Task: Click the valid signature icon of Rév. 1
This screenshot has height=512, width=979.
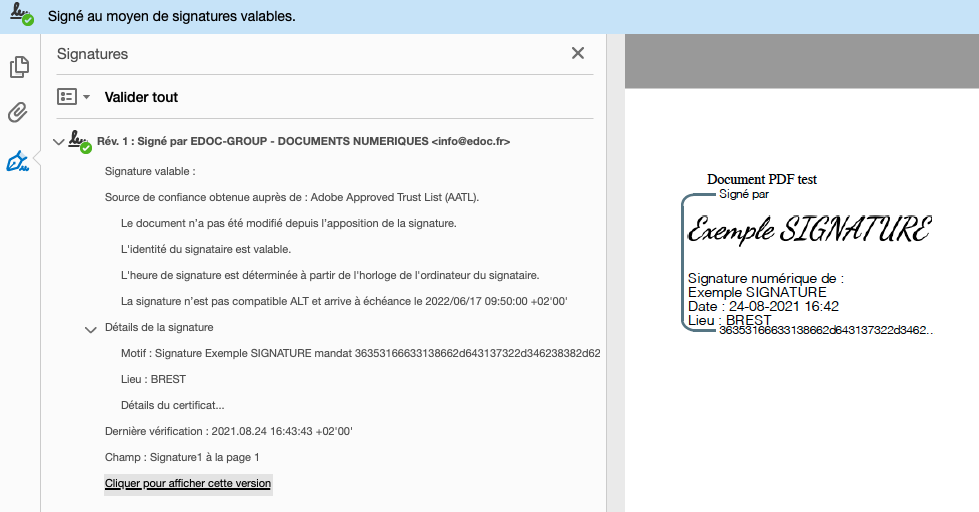Action: click(x=80, y=141)
